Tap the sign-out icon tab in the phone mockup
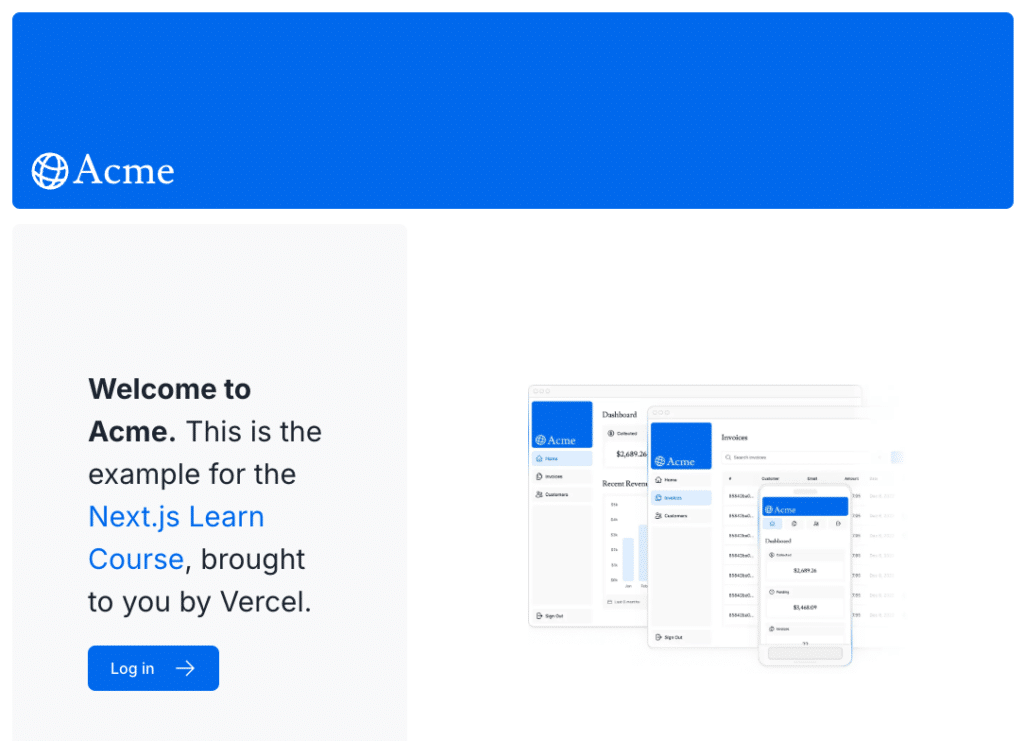This screenshot has height=741, width=1024. pos(838,523)
